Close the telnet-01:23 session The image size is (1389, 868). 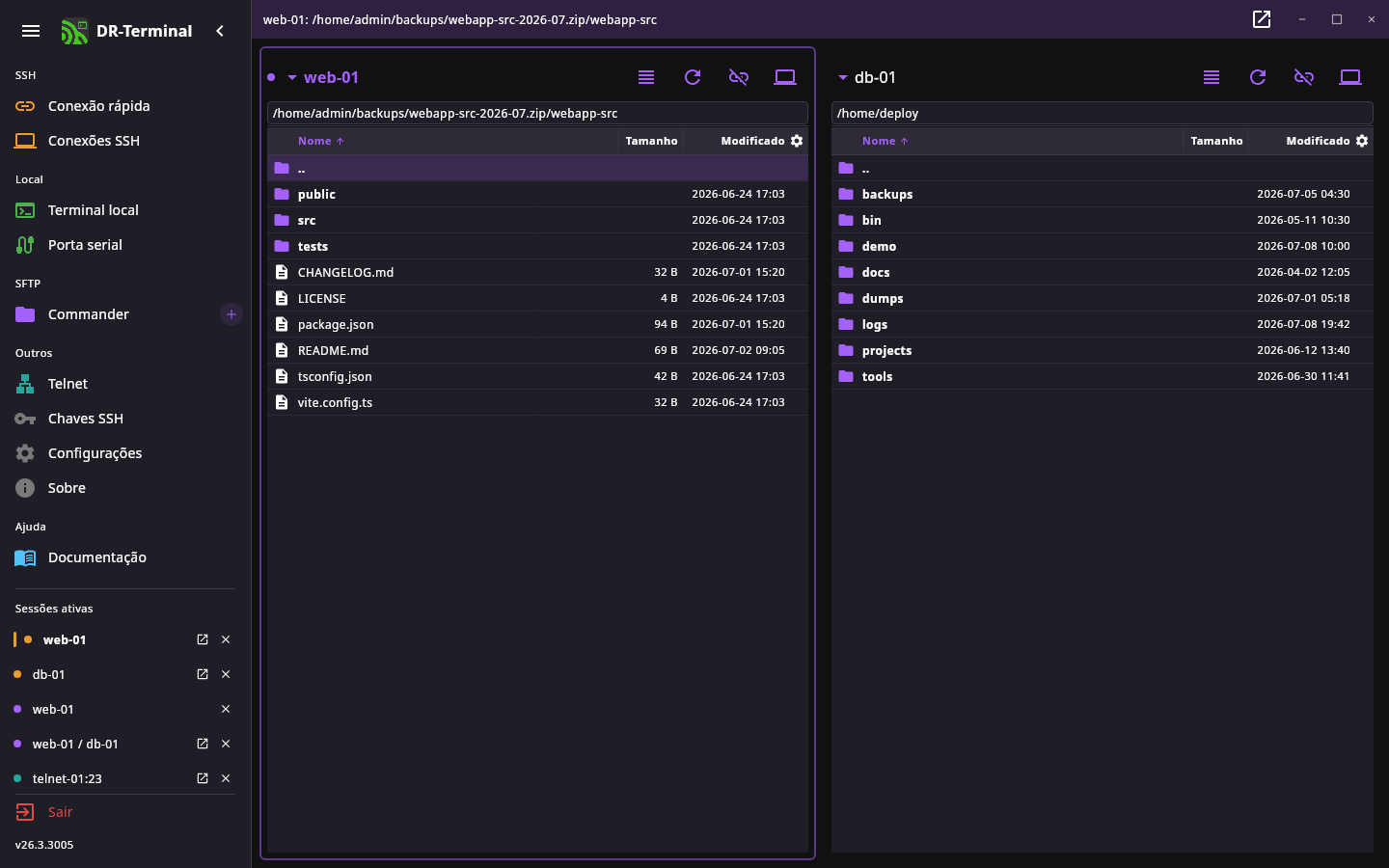click(x=226, y=778)
